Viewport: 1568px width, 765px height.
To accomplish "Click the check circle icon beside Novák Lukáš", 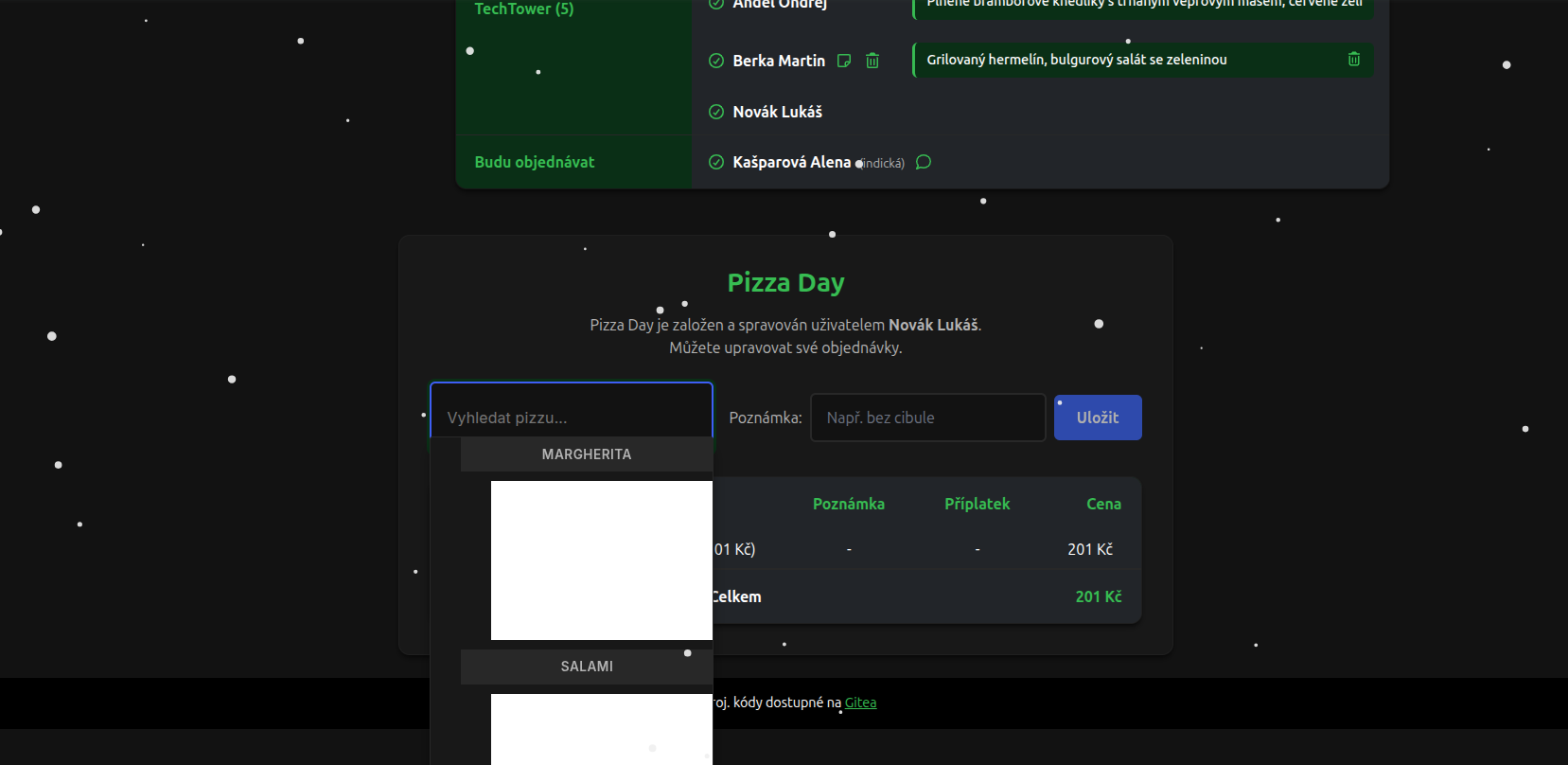I will tap(716, 112).
